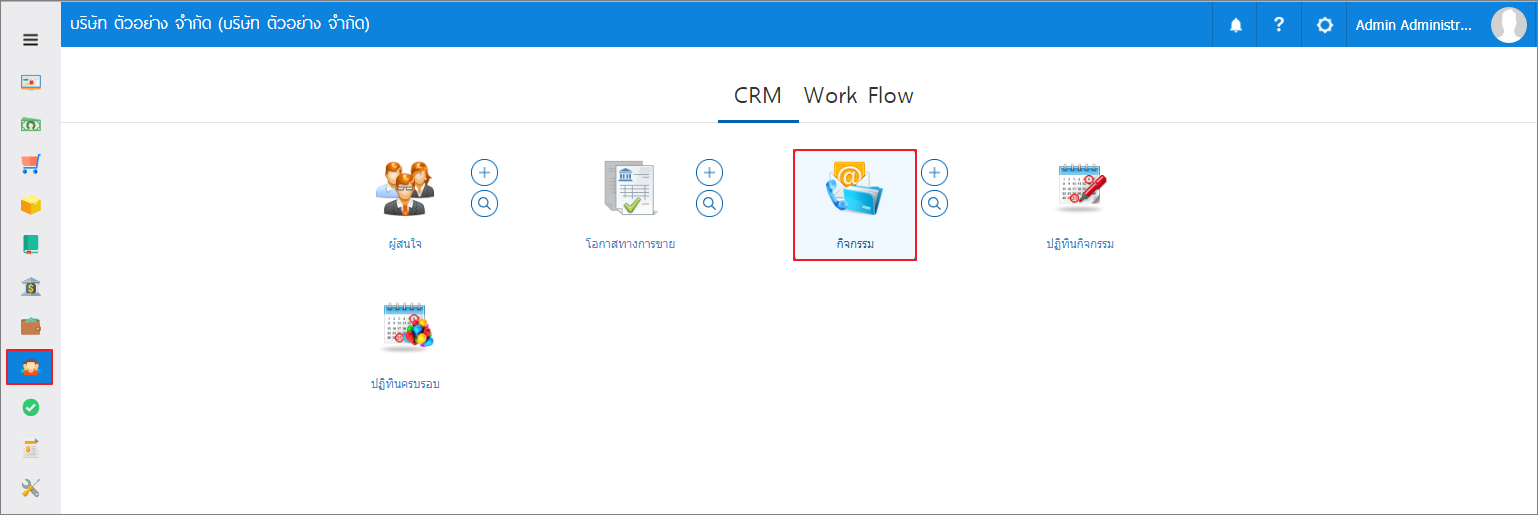Open the shopping cart module in sidebar
Screen dimensions: 1538x515
[x=30, y=164]
